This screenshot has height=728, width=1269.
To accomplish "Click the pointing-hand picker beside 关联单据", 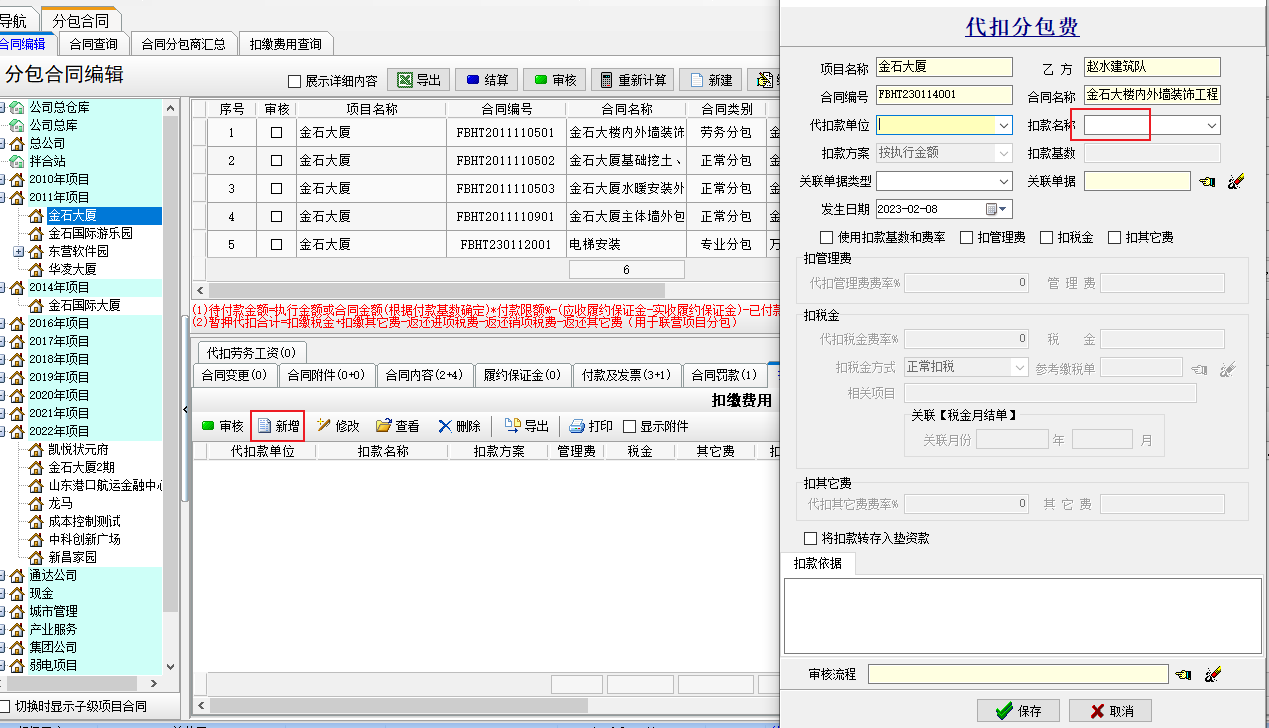I will coord(1208,182).
